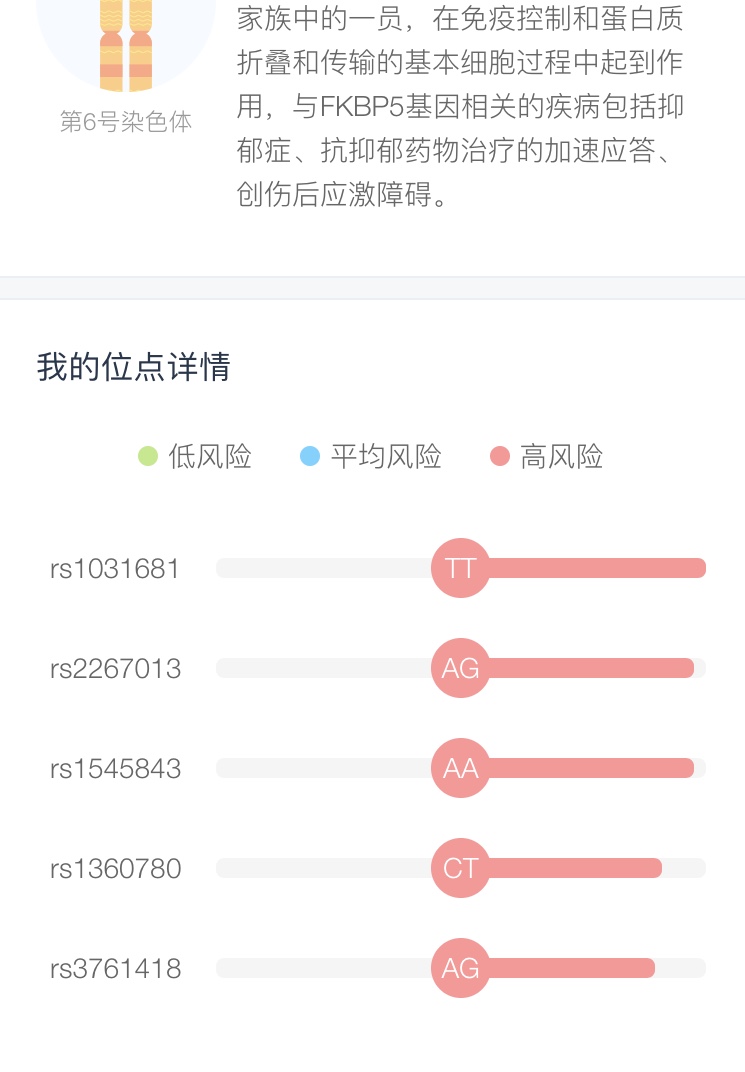Viewport: 745px width, 1072px height.
Task: Tap the AG genotype circle for rs2267013
Action: [x=461, y=668]
